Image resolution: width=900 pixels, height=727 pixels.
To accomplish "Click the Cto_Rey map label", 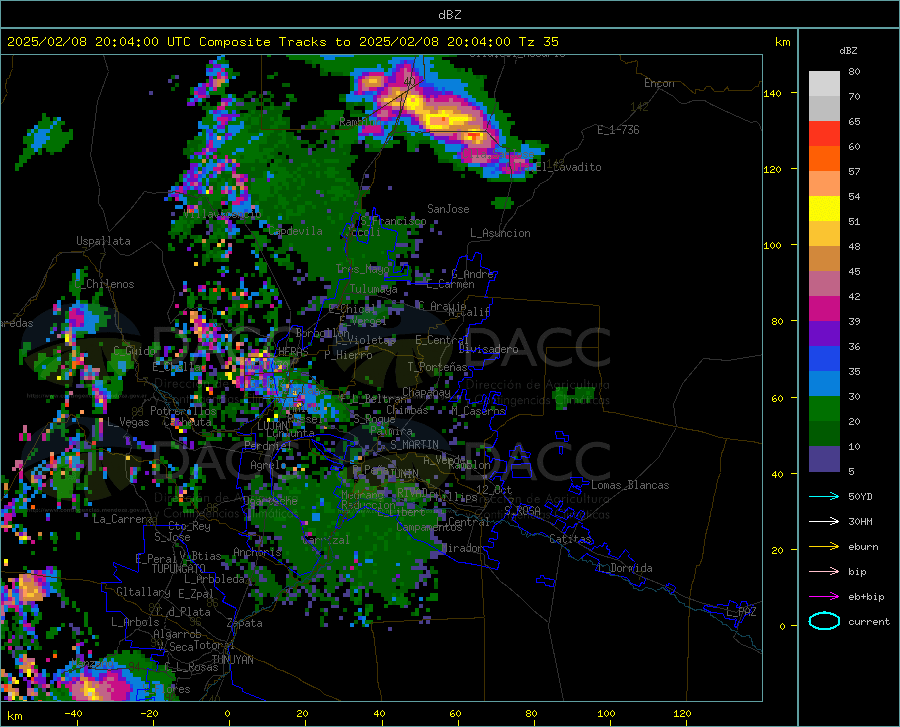I will point(189,526).
